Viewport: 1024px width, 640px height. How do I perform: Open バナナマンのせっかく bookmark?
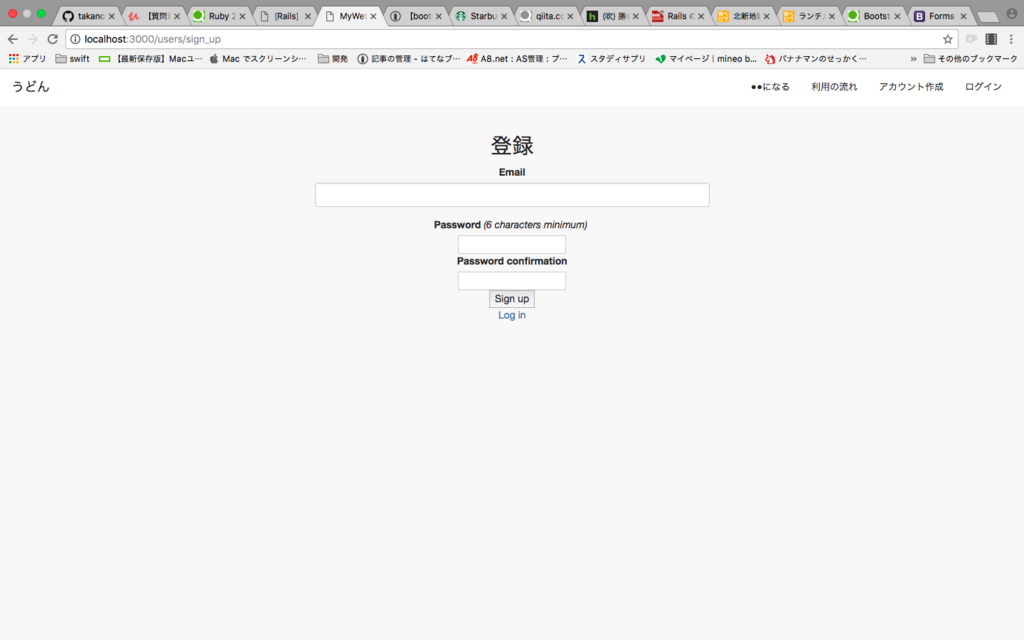816,59
